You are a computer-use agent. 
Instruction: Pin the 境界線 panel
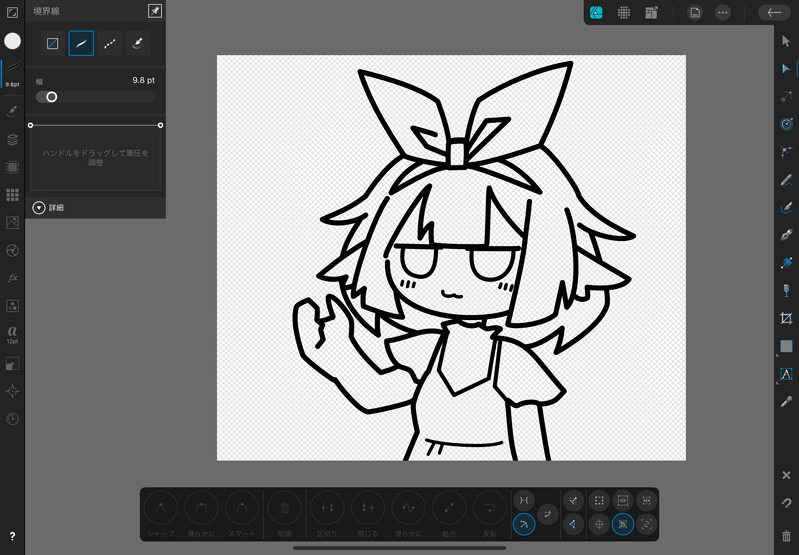pos(155,11)
